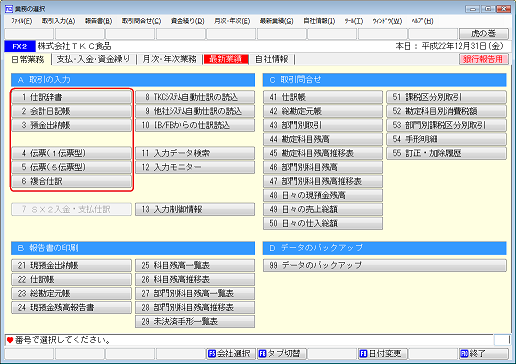Open 50 日々の仕入総額

[323, 223]
